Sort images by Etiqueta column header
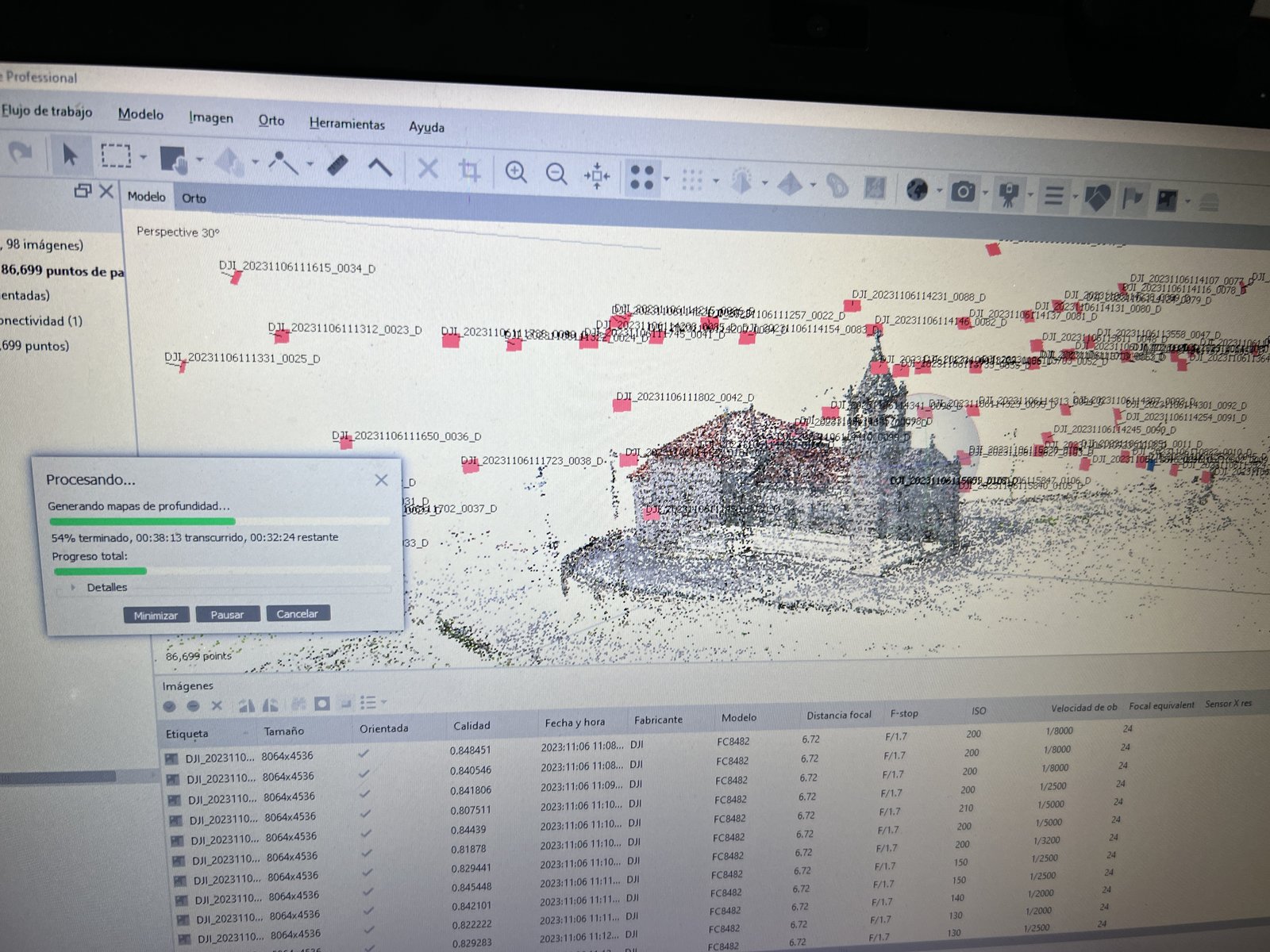The height and width of the screenshot is (952, 1270). click(x=187, y=734)
